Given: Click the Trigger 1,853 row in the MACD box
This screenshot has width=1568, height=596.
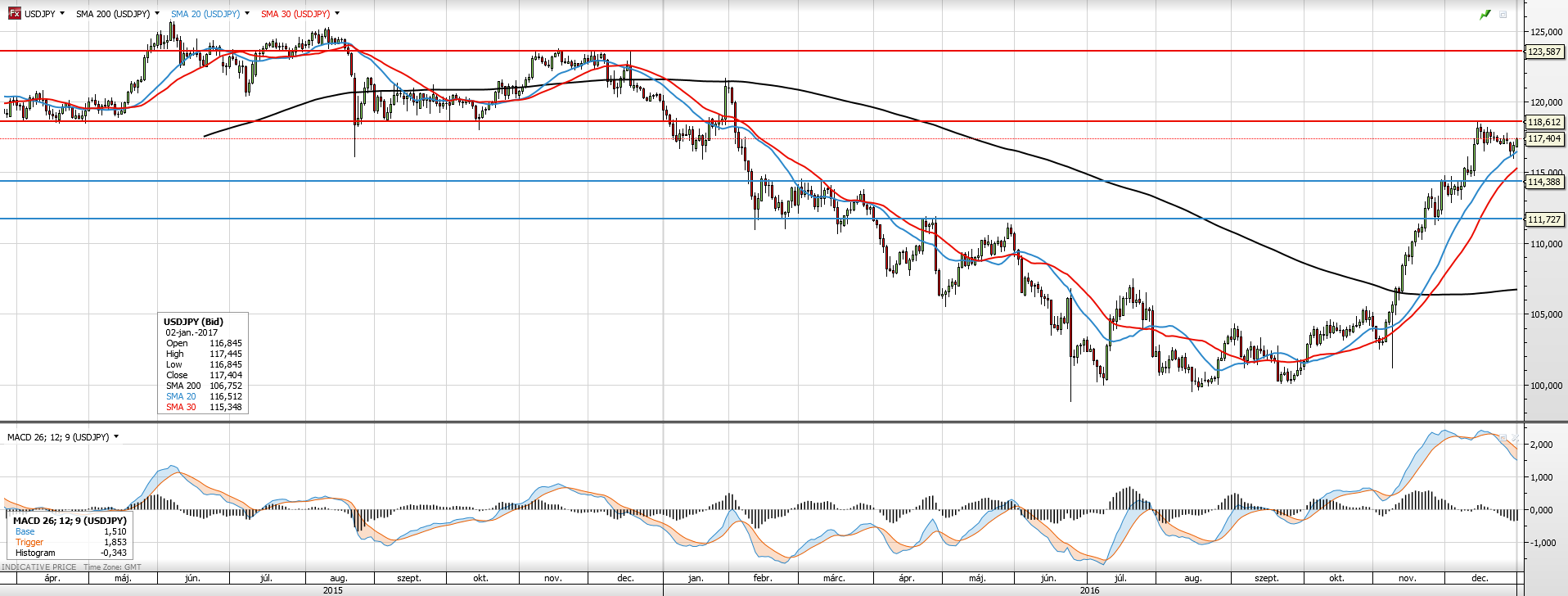Looking at the screenshot, I should coord(70,542).
